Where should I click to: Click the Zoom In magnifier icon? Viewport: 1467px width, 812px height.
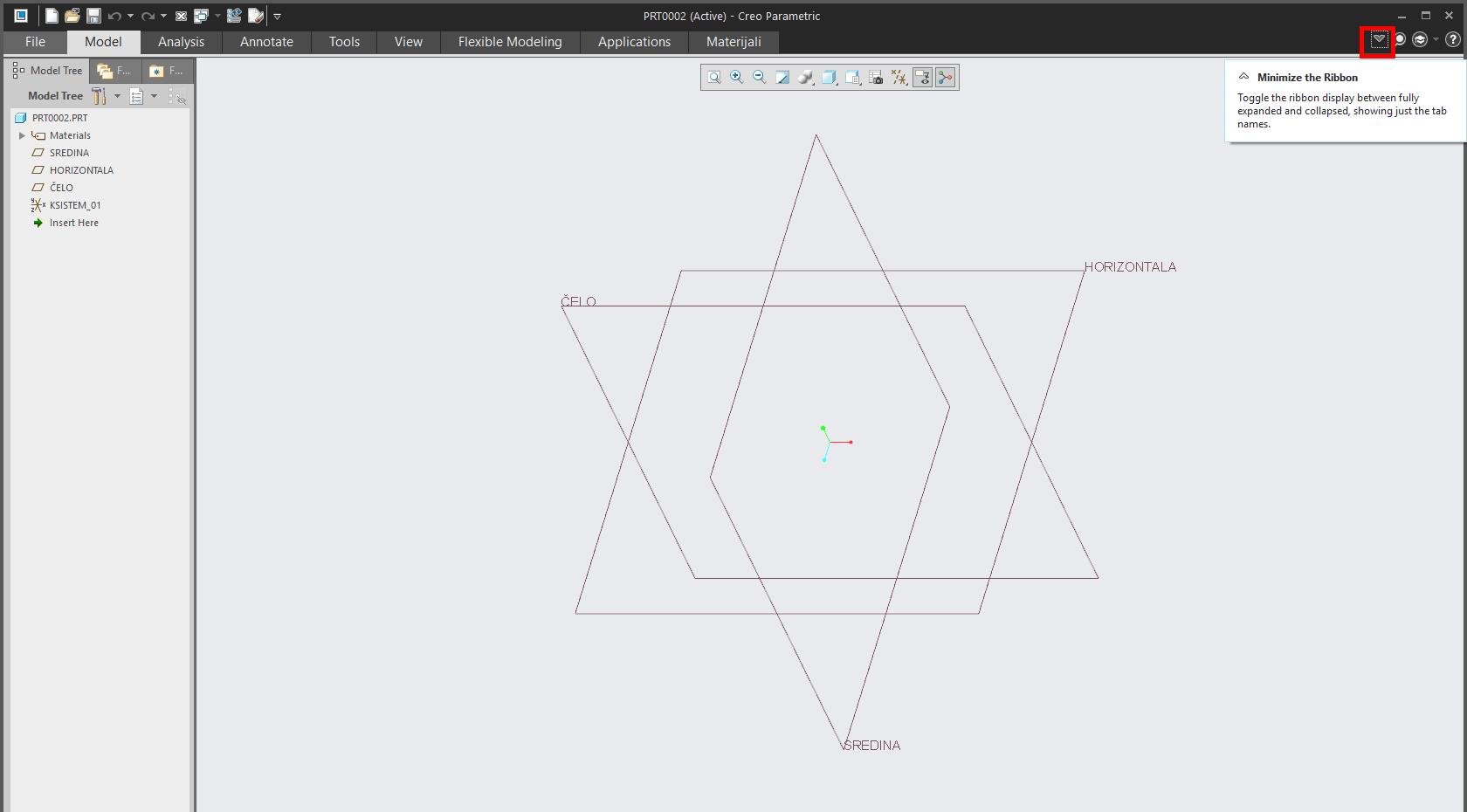[737, 78]
